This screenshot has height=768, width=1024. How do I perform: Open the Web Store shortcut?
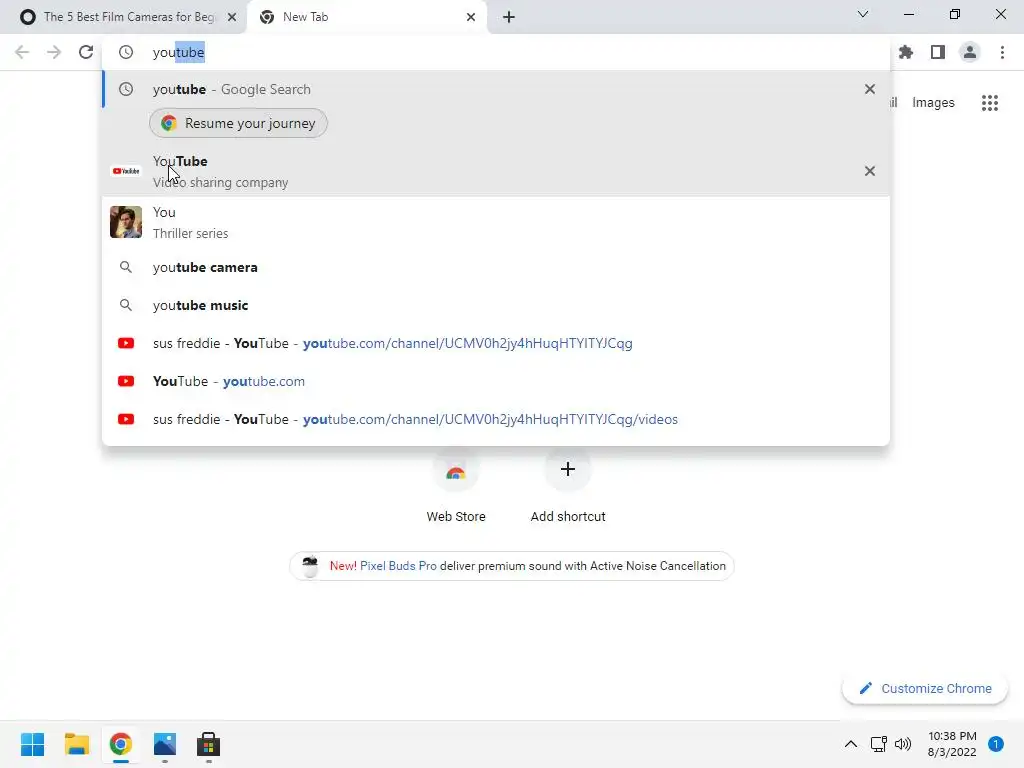point(456,487)
